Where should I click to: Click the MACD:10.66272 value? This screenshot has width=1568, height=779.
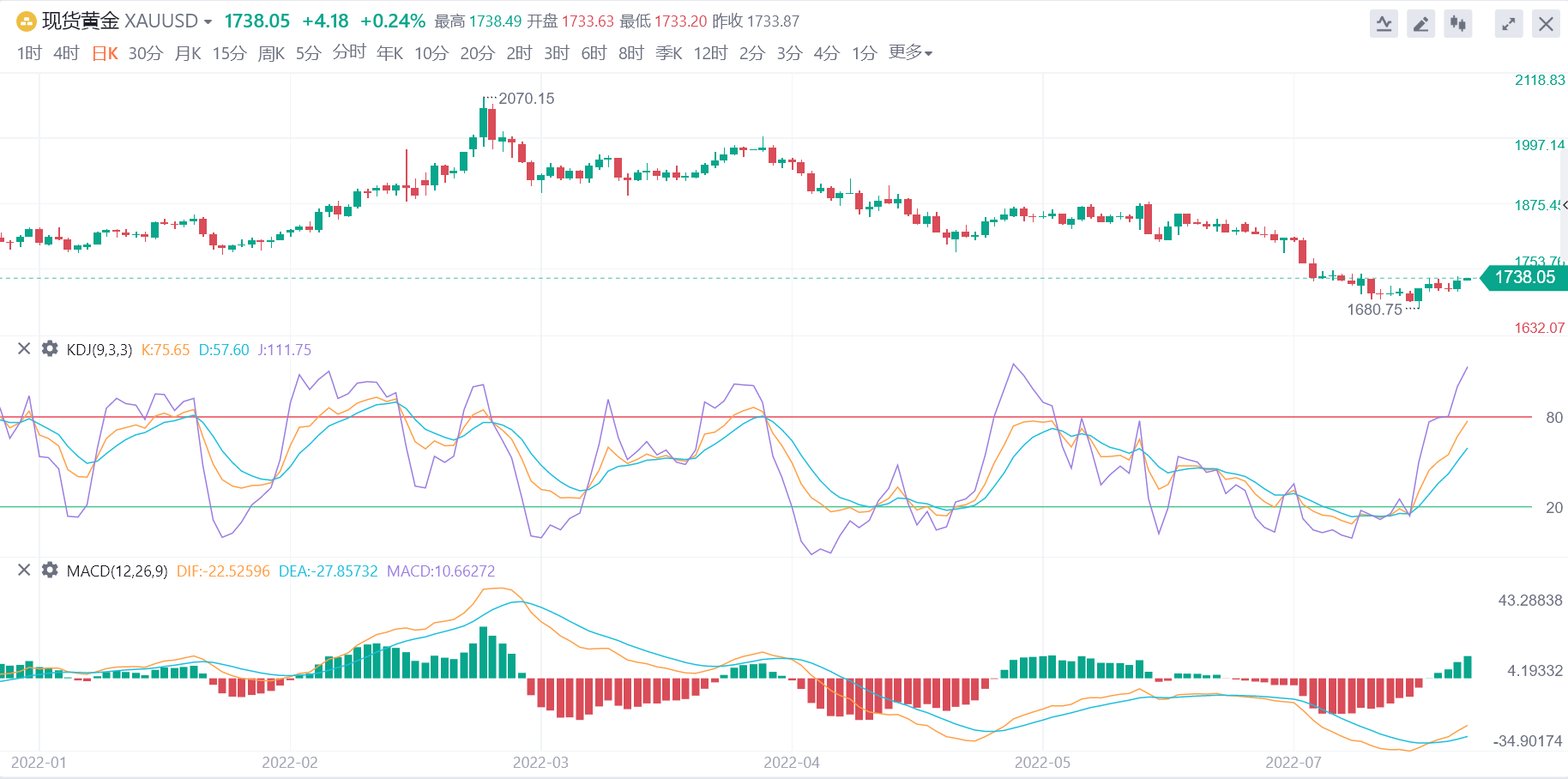click(x=441, y=571)
